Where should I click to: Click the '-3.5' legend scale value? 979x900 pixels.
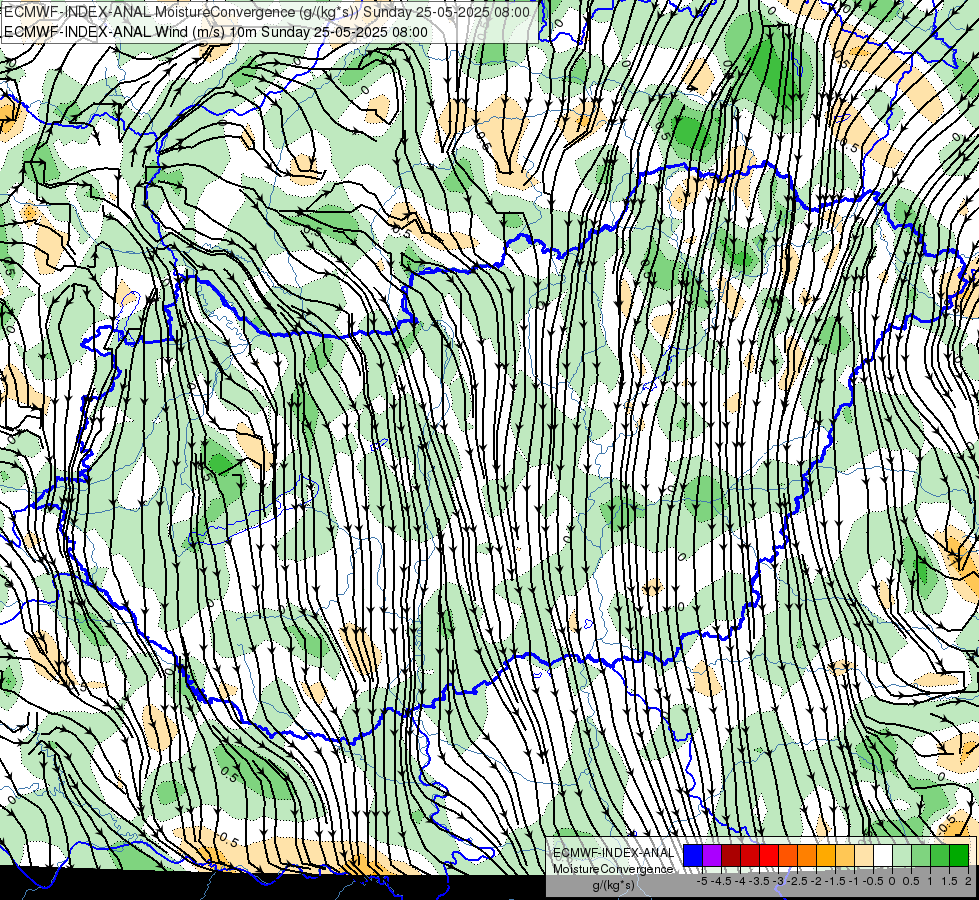click(759, 881)
